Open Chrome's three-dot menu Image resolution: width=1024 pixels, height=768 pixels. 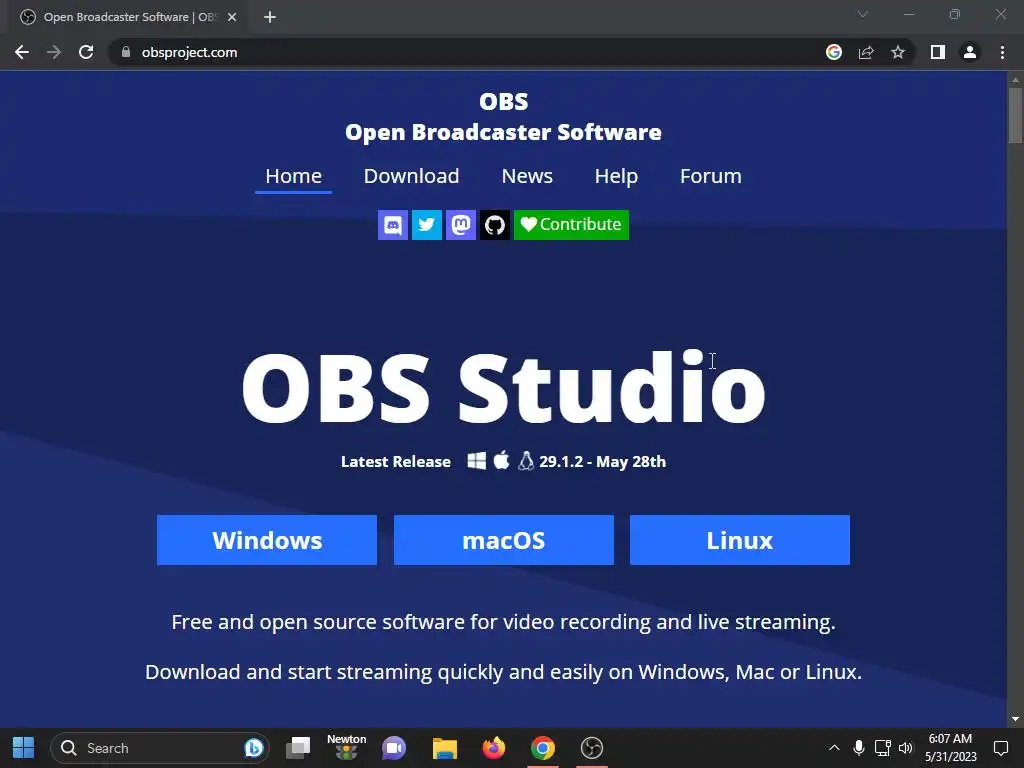click(1002, 52)
